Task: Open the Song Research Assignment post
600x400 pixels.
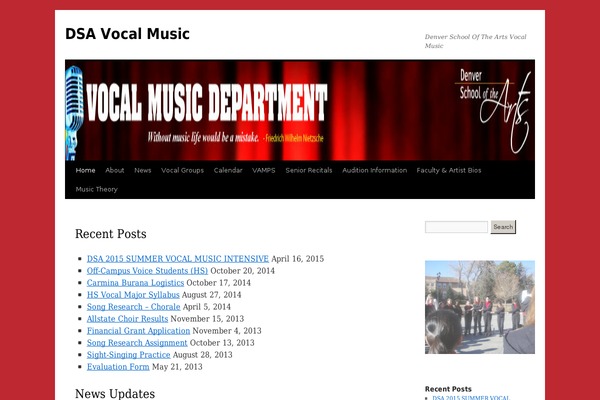Action: coord(137,343)
